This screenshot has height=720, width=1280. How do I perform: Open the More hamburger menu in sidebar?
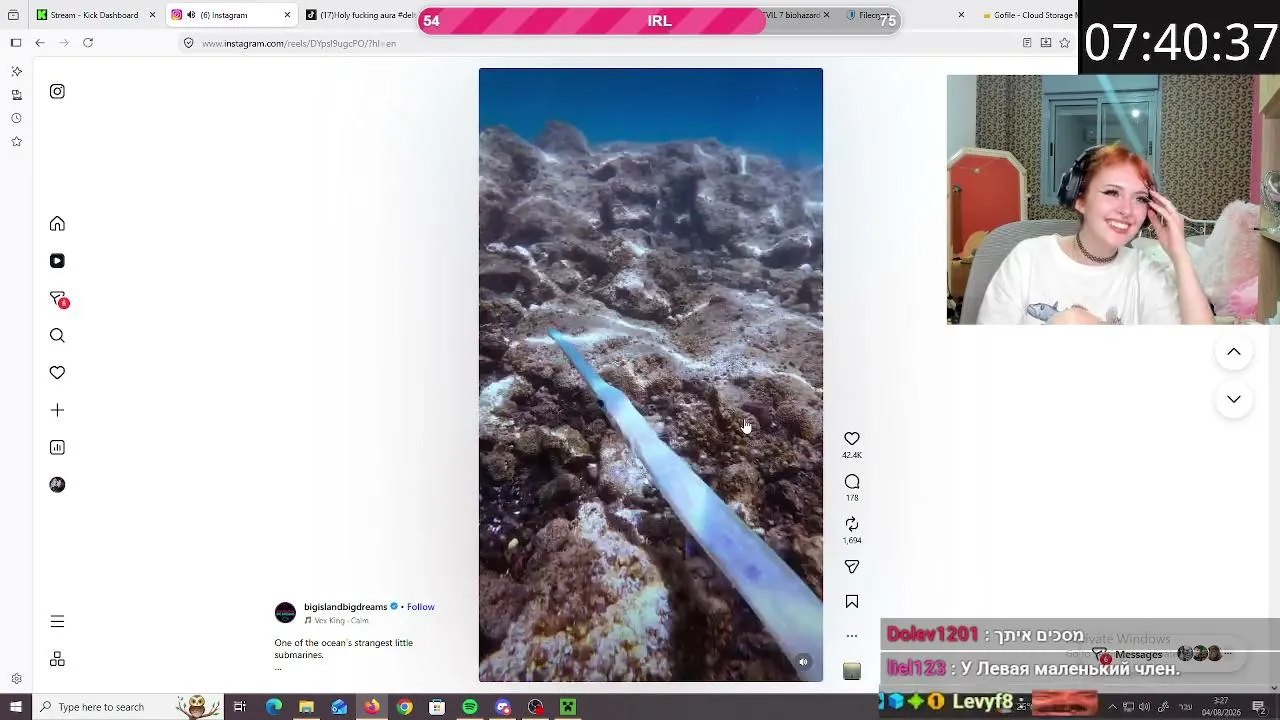[57, 622]
